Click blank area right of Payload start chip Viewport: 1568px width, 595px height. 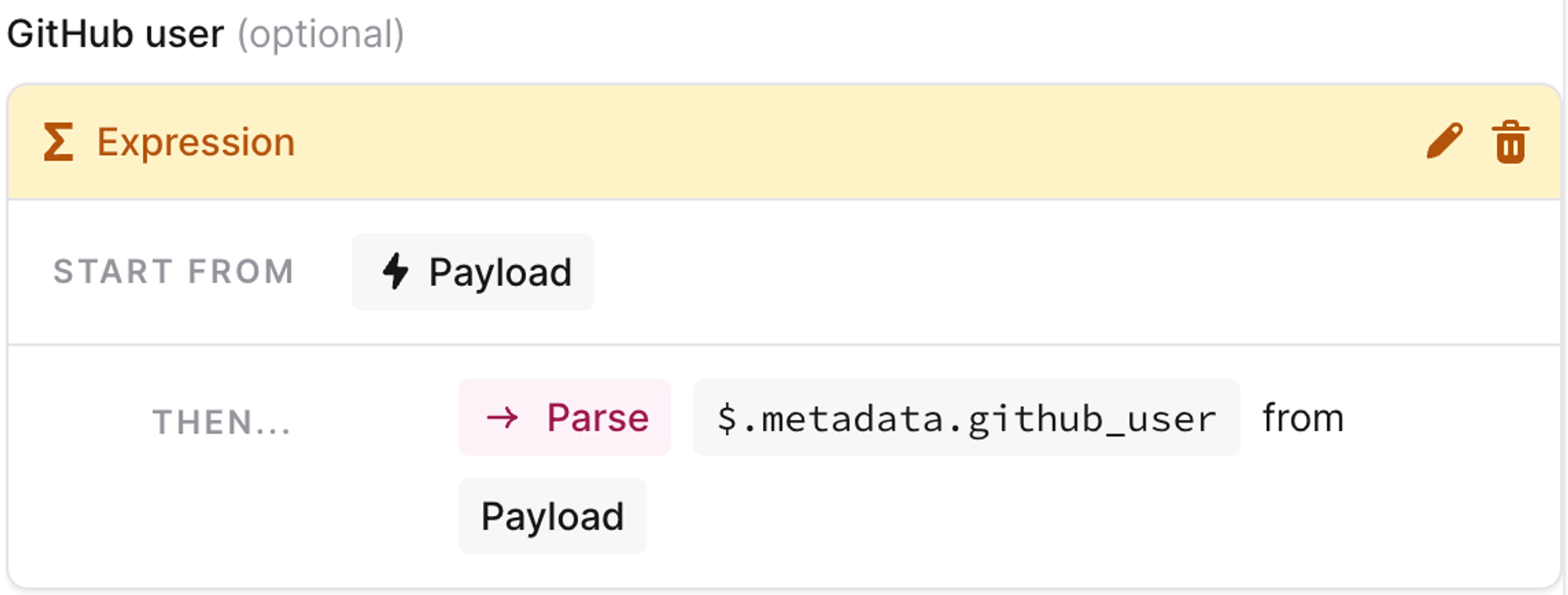pos(1019,271)
